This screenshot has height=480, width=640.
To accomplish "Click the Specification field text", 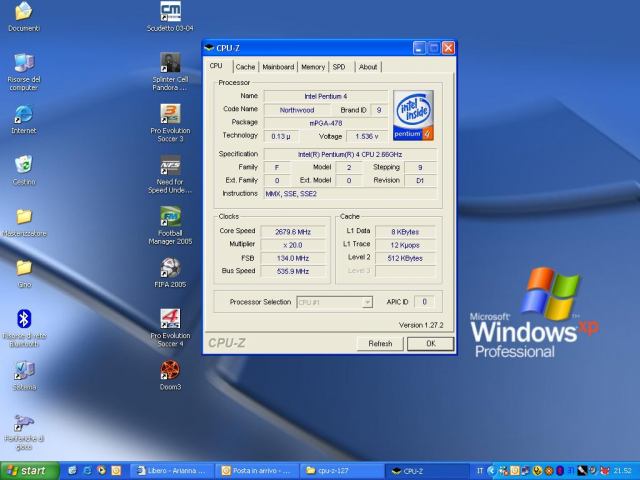I will 350,154.
